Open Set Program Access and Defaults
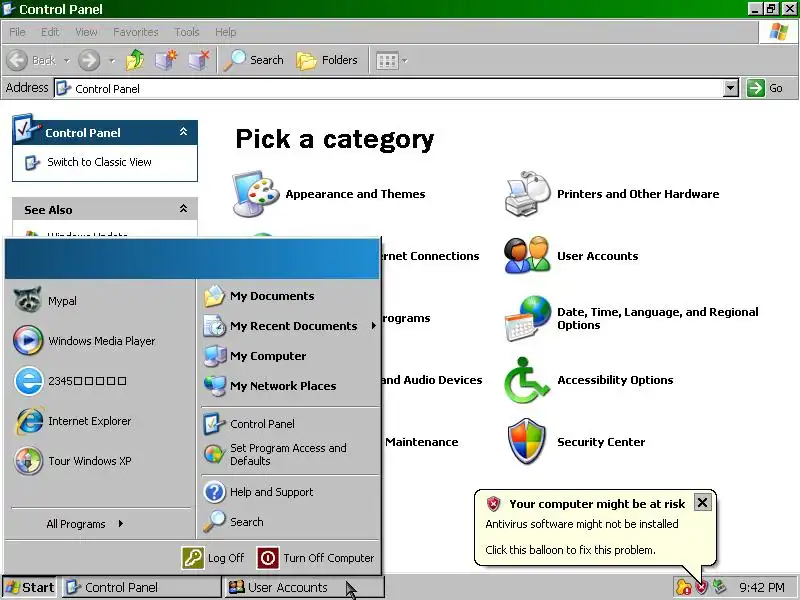Viewport: 800px width, 600px height. pos(290,454)
